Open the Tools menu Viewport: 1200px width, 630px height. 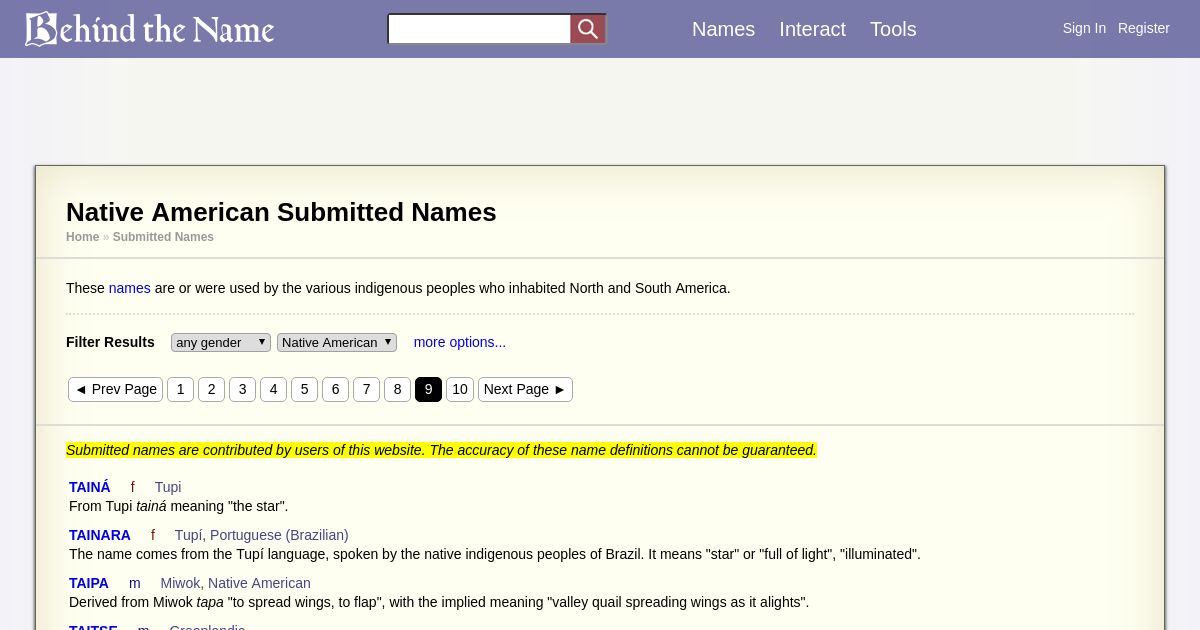tap(893, 29)
